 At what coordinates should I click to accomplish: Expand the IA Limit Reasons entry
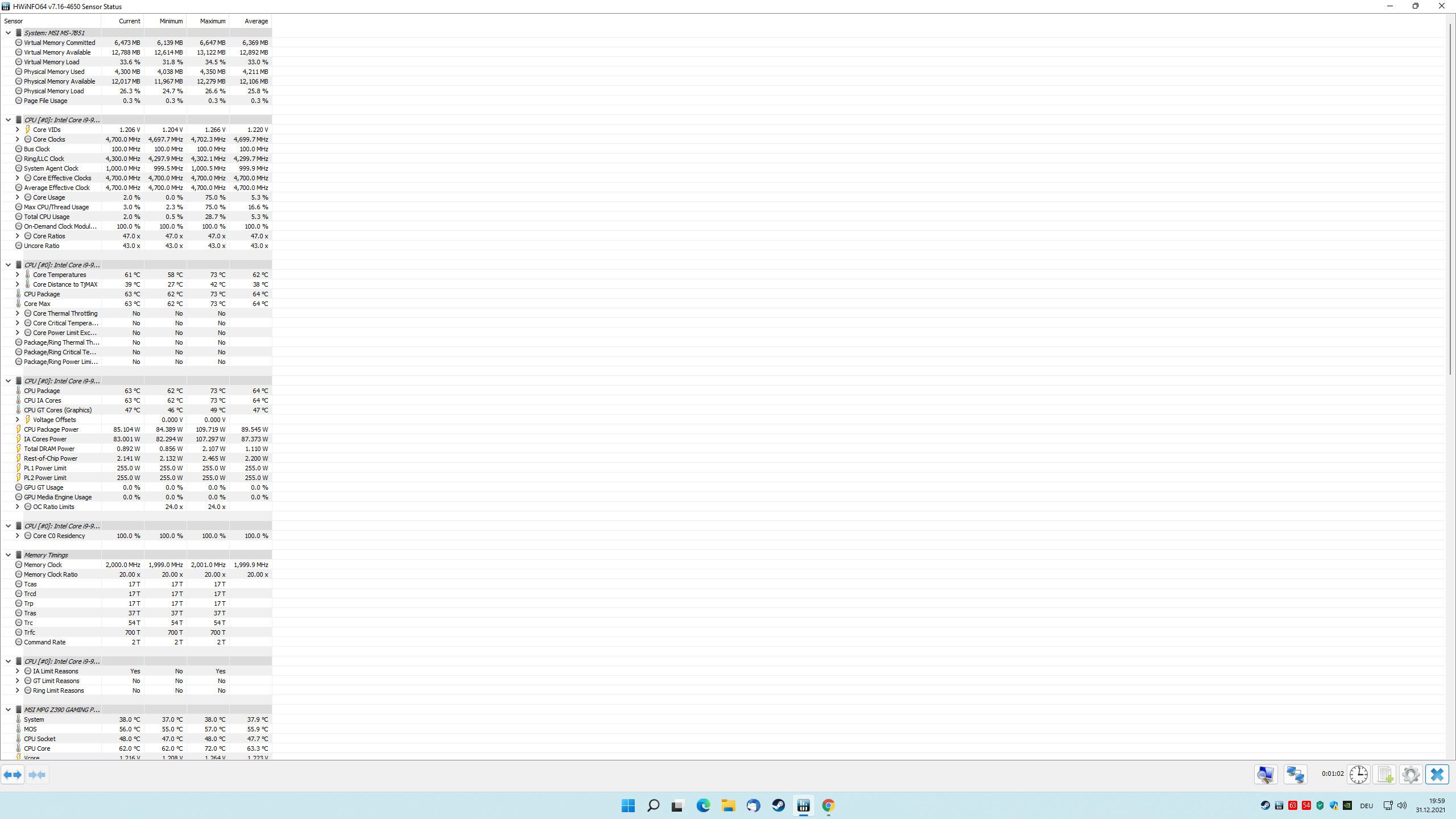point(17,671)
